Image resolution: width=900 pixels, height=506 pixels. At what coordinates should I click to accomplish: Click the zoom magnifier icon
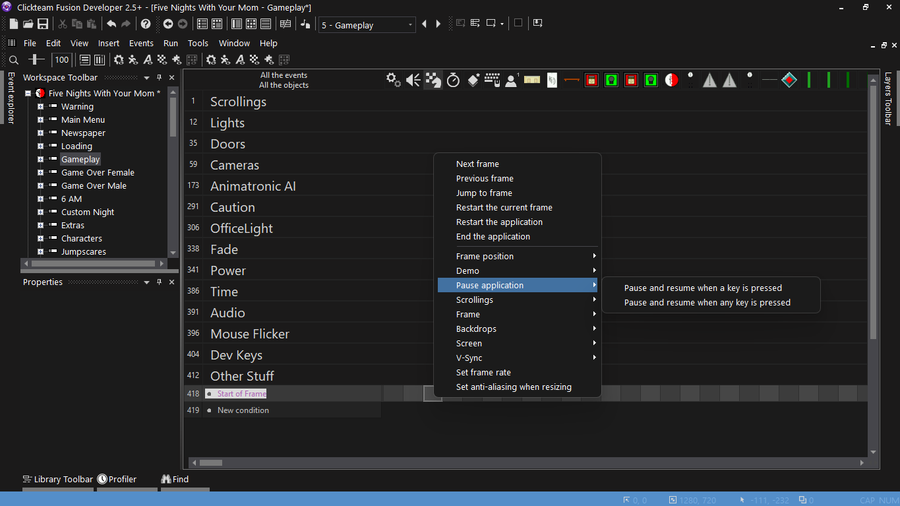[14, 60]
